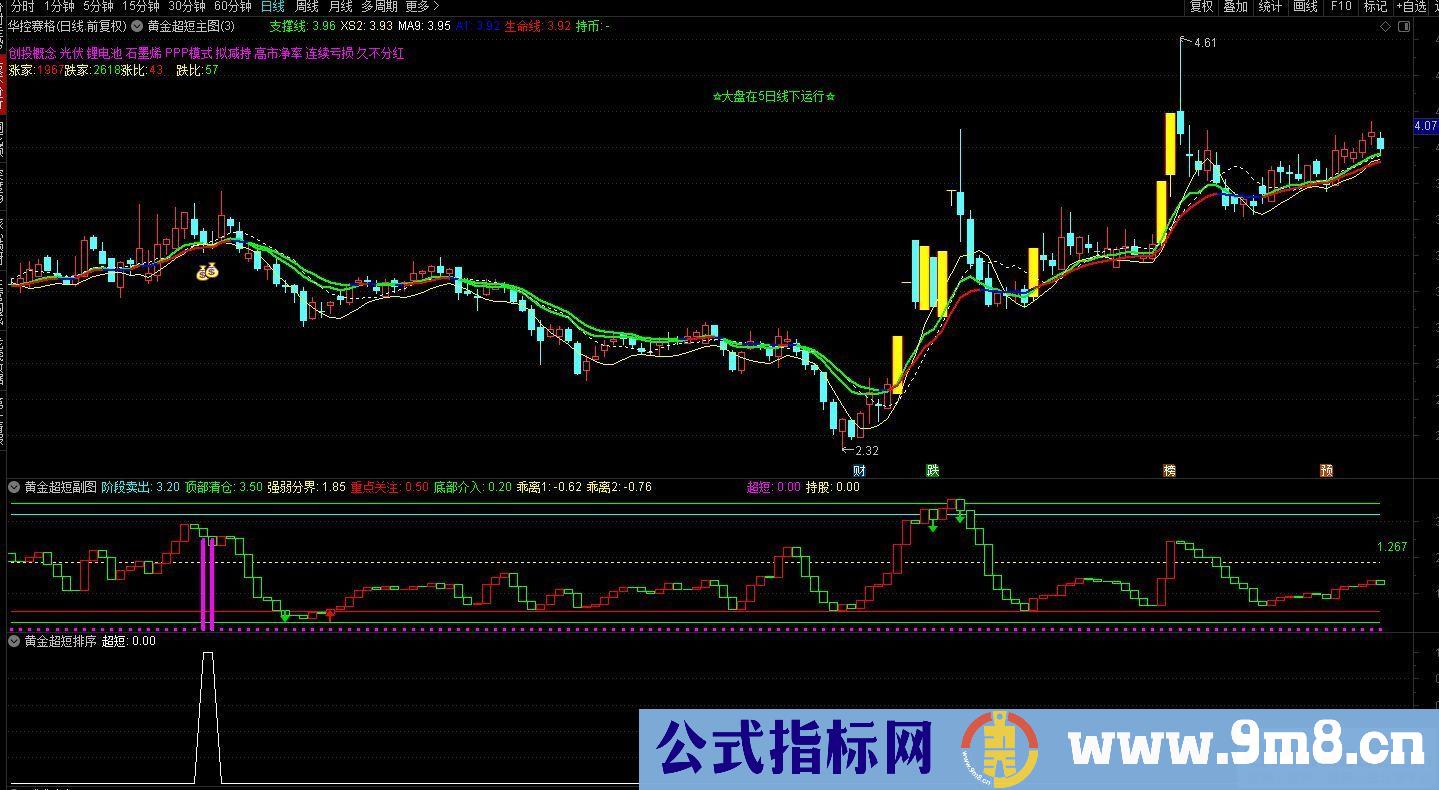Viewport: 1439px width, 790px height.
Task: Select the 60分钟 period tab
Action: 233,7
